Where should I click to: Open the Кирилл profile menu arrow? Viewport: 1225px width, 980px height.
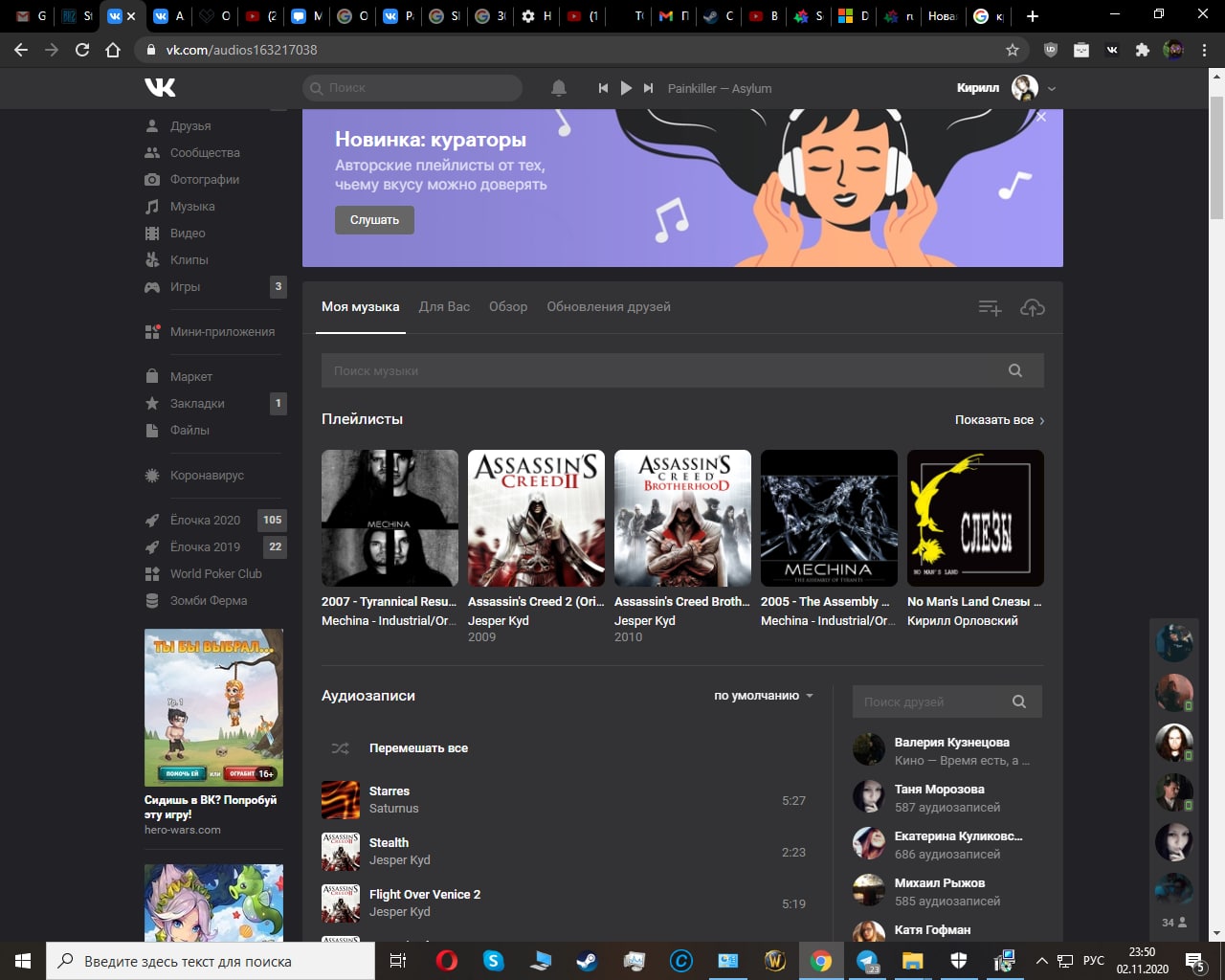point(1052,88)
